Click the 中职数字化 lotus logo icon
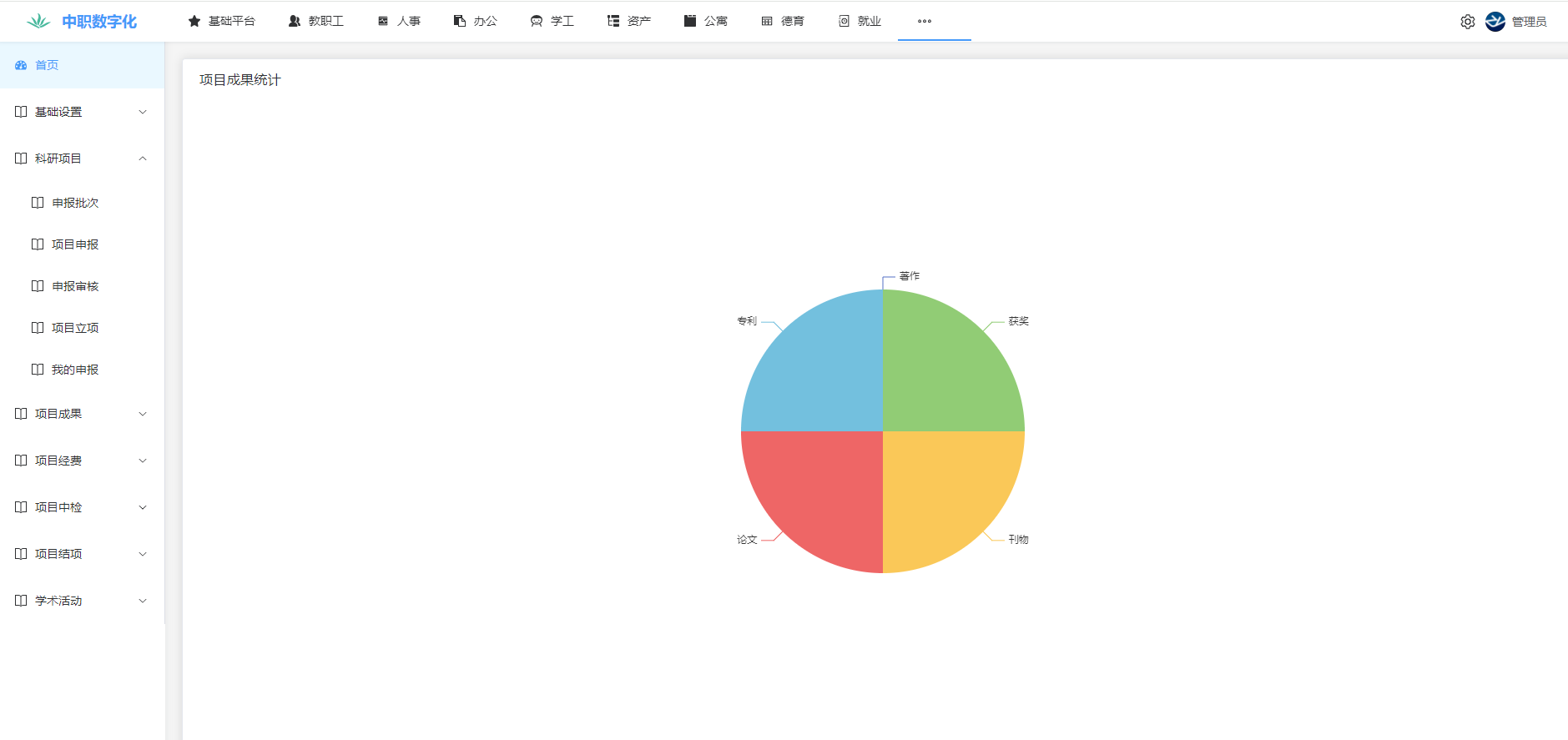This screenshot has width=1568, height=740. pos(38,22)
